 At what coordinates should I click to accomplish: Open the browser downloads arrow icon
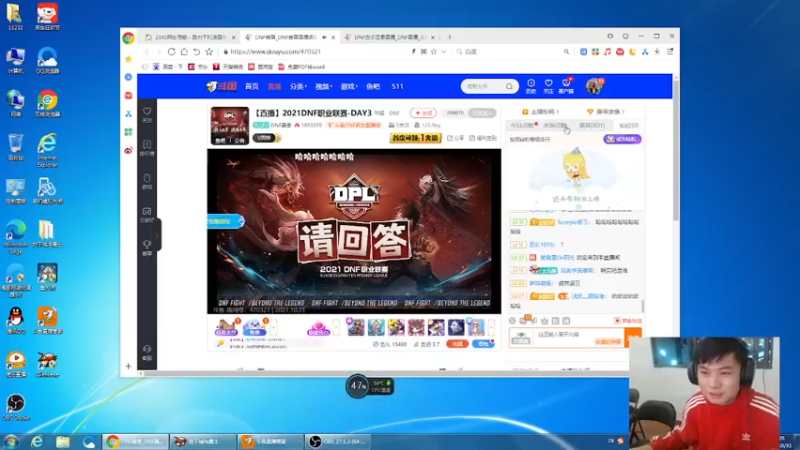tap(657, 52)
